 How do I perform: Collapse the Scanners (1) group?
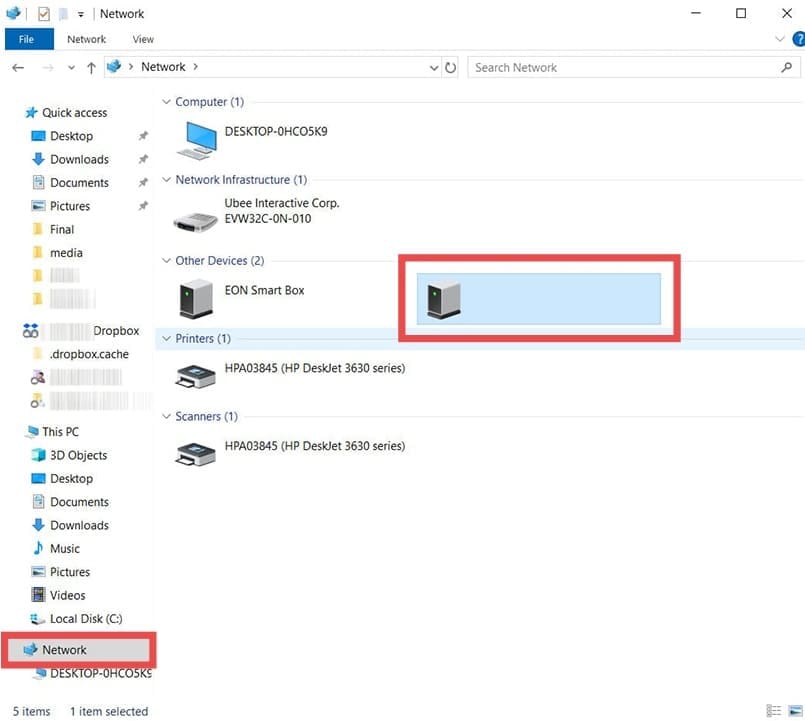(166, 416)
